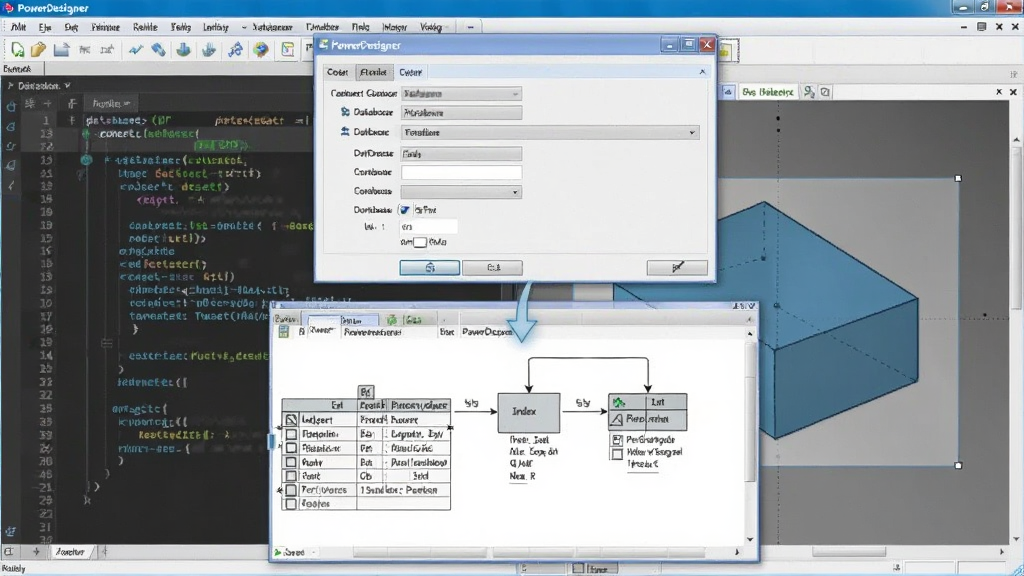
Task: Click the person icon next to the second dialog field
Action: coord(345,112)
